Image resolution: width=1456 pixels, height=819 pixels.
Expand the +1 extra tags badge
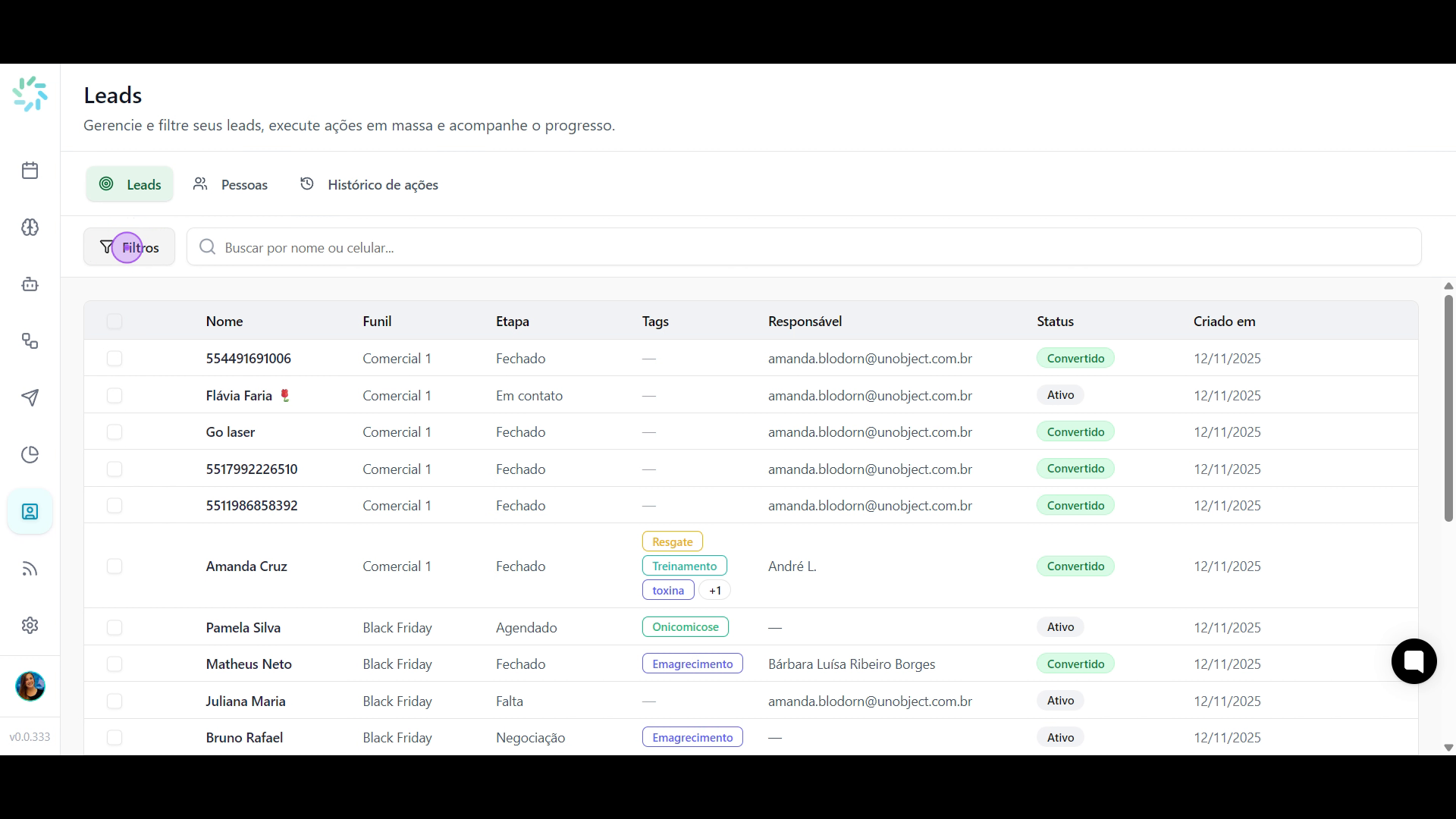tap(715, 591)
